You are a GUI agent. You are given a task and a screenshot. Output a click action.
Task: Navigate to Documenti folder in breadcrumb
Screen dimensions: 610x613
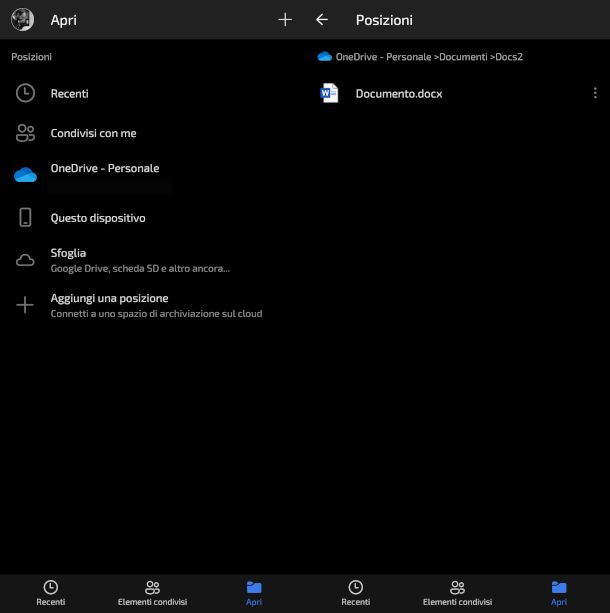(x=463, y=57)
